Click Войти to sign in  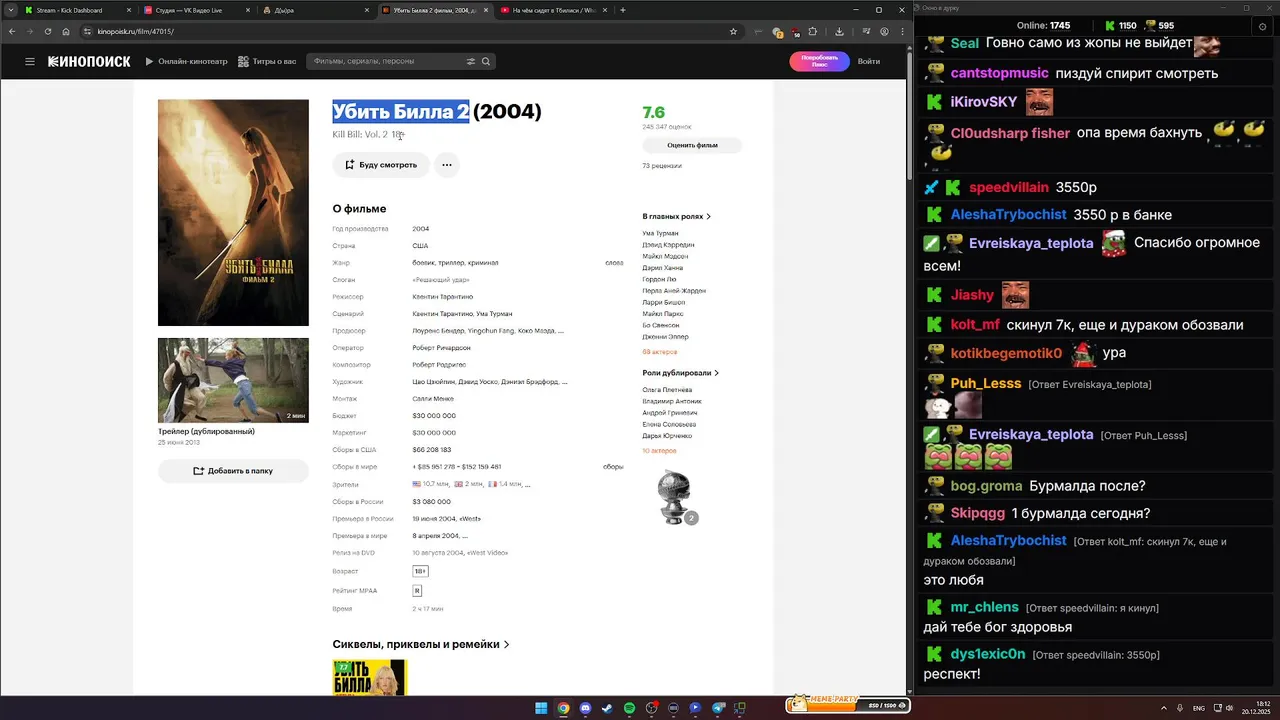869,61
